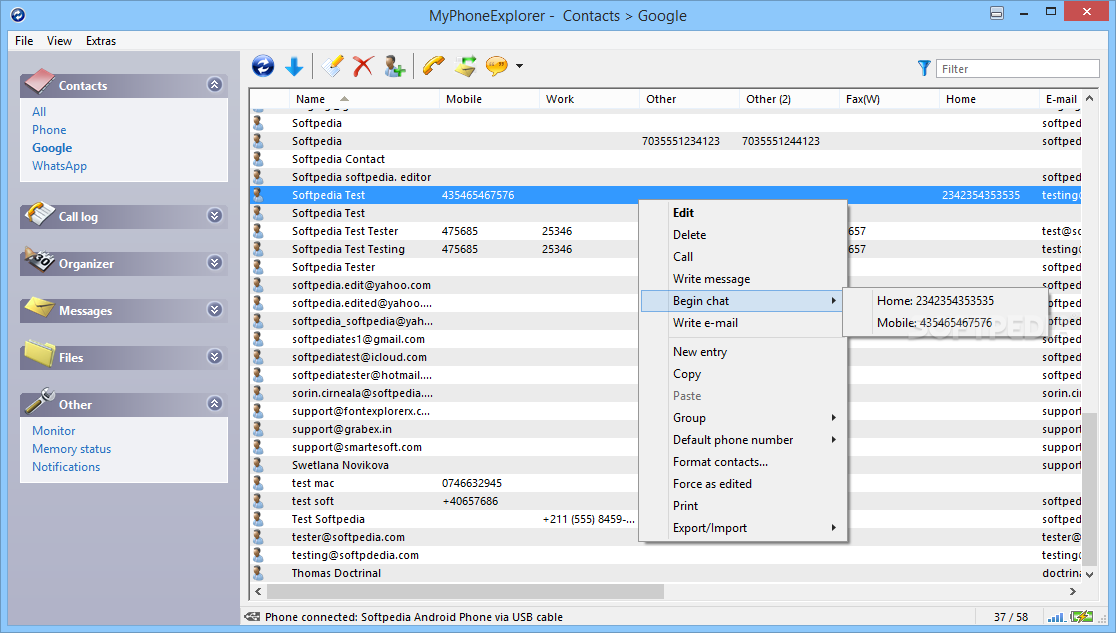Click the contact icon beside Swetlana Novikova
1116x633 pixels.
tap(258, 464)
